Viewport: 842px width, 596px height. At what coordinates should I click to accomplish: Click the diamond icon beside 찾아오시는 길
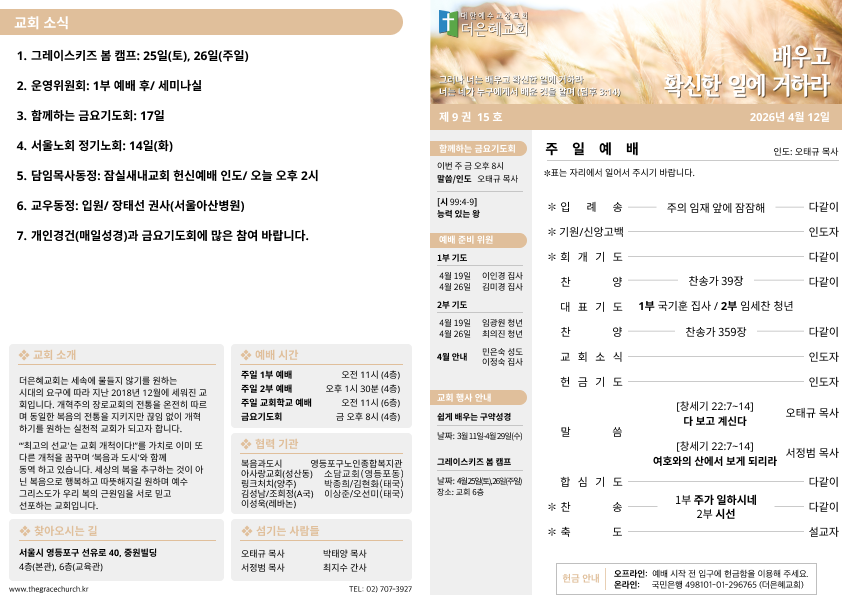[24, 532]
